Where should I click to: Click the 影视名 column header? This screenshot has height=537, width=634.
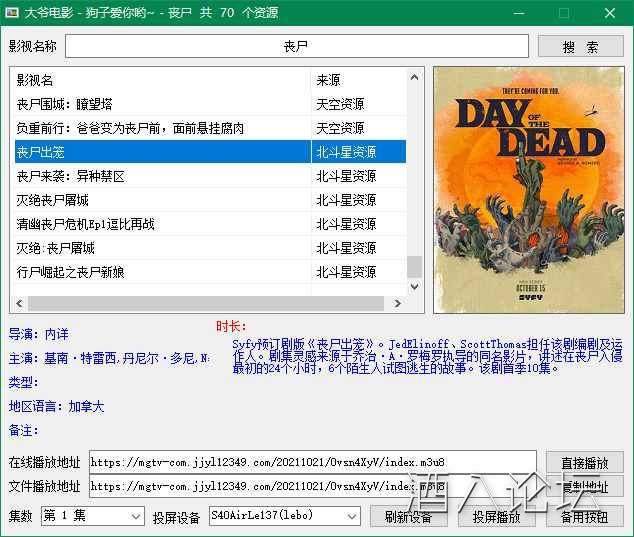[x=163, y=80]
